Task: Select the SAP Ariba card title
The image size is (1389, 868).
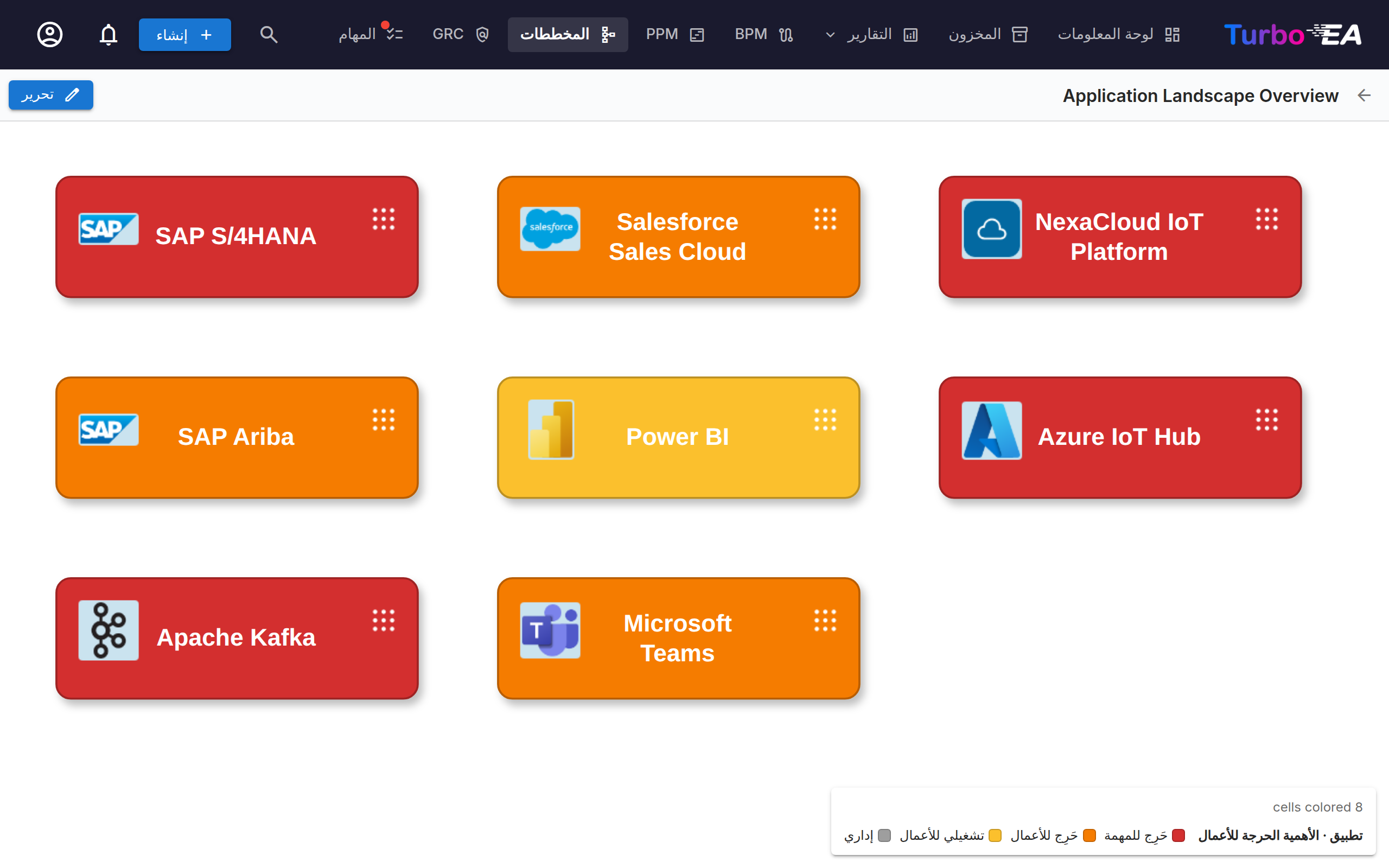Action: [x=236, y=437]
